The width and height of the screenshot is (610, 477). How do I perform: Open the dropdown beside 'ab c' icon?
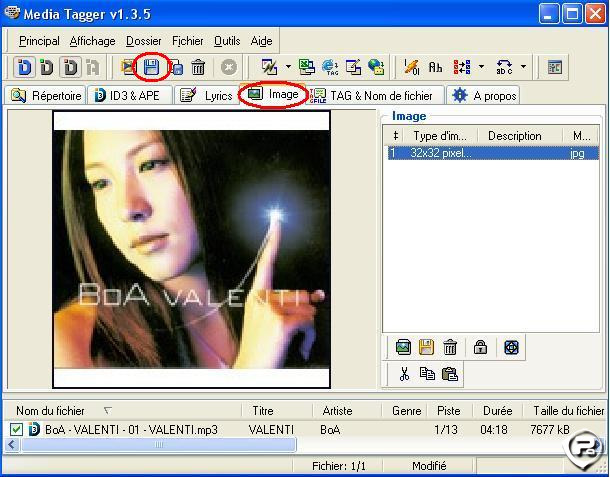pyautogui.click(x=523, y=67)
